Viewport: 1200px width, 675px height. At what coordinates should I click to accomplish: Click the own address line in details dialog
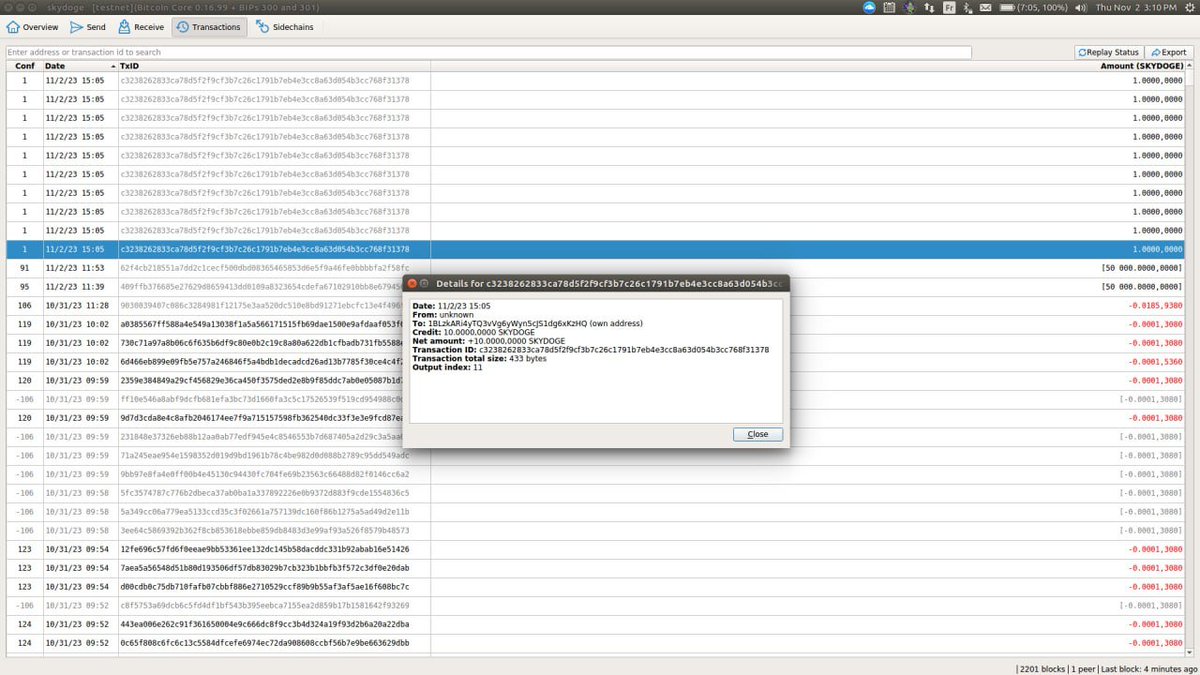[528, 323]
